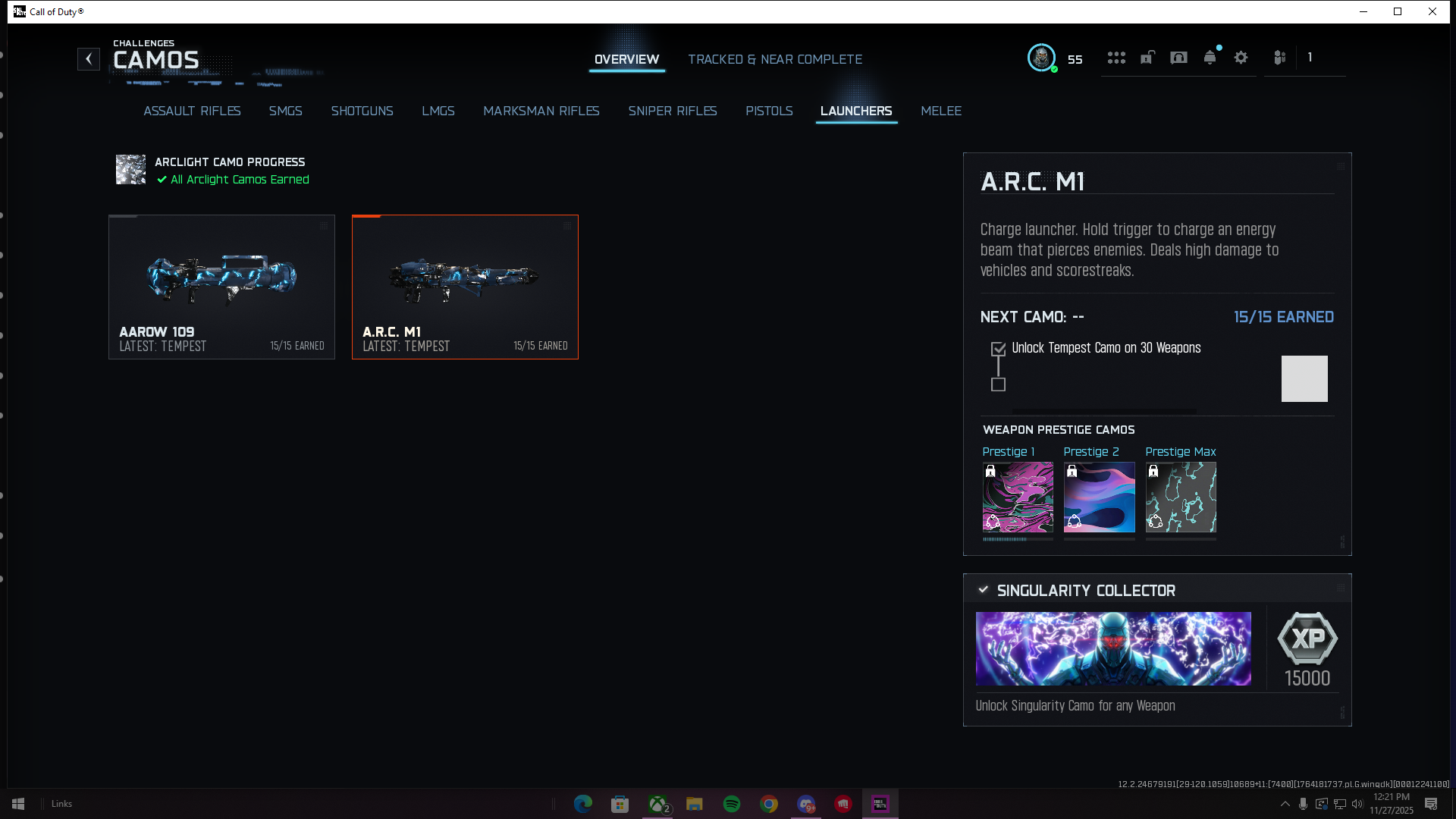Click the Arclight camo progress icon
Image resolution: width=1456 pixels, height=819 pixels.
[130, 170]
